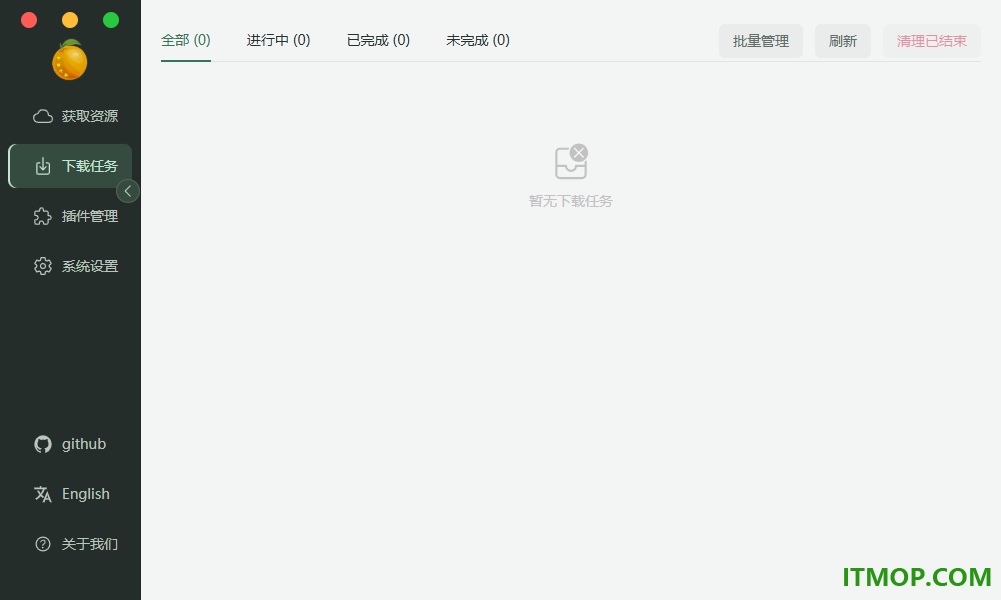Select 下载任务 in the sidebar
This screenshot has height=600, width=1001.
pos(70,166)
